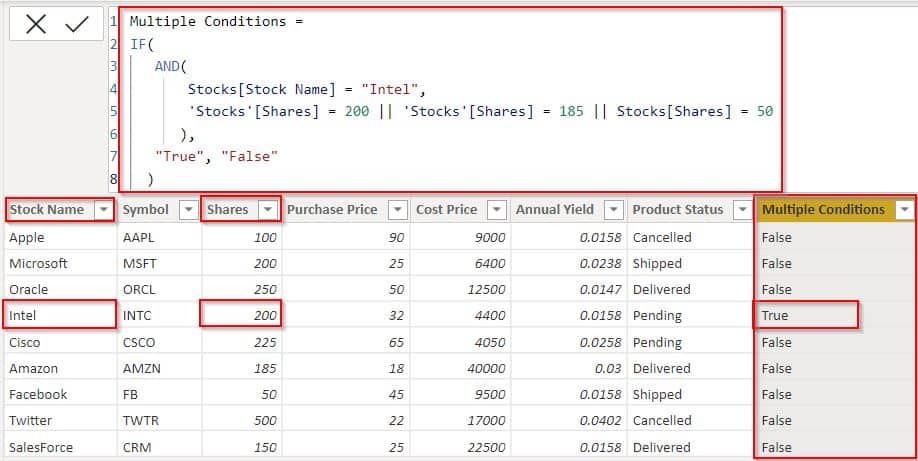Open the Annual Yield column filter dropdown
This screenshot has width=918, height=461.
614,210
